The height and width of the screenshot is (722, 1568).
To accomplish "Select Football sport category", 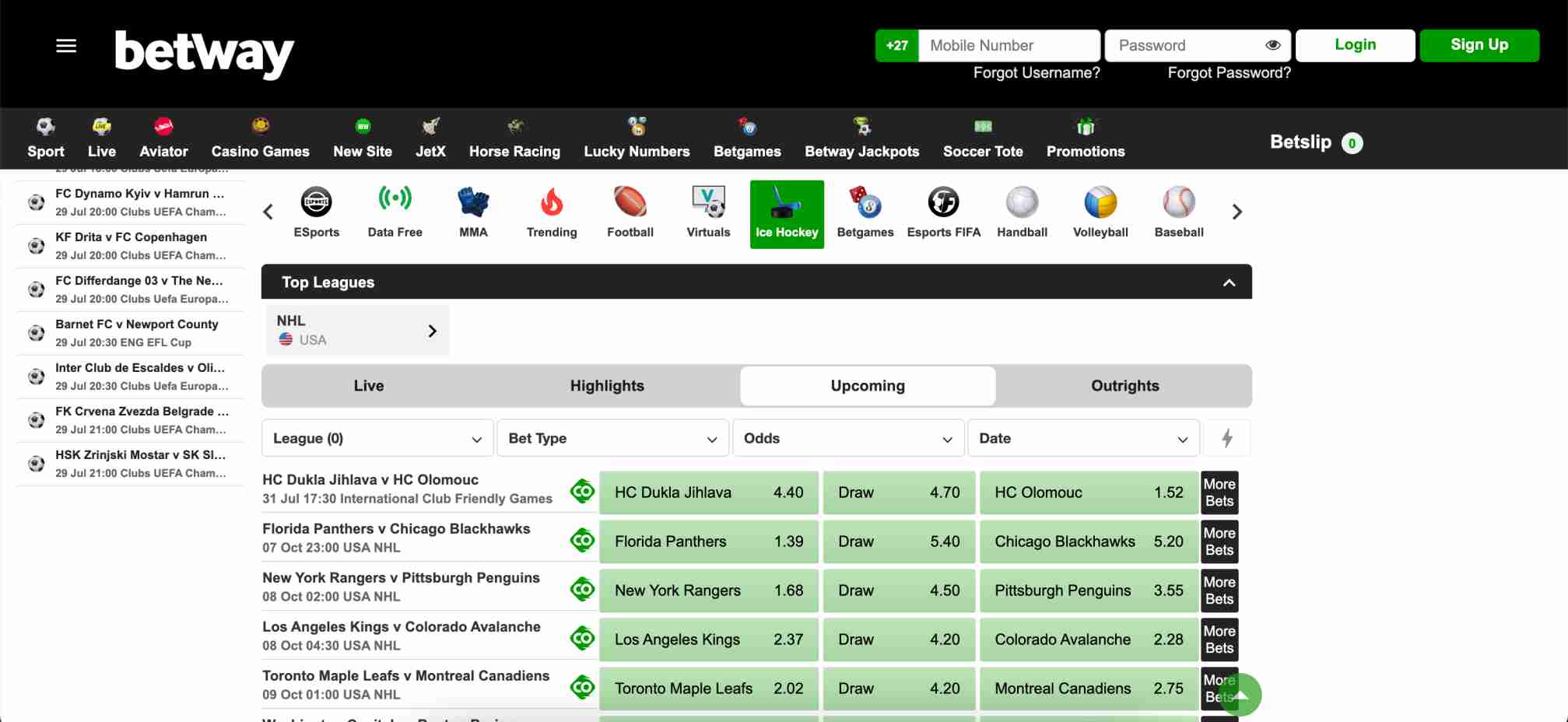I will tap(630, 214).
